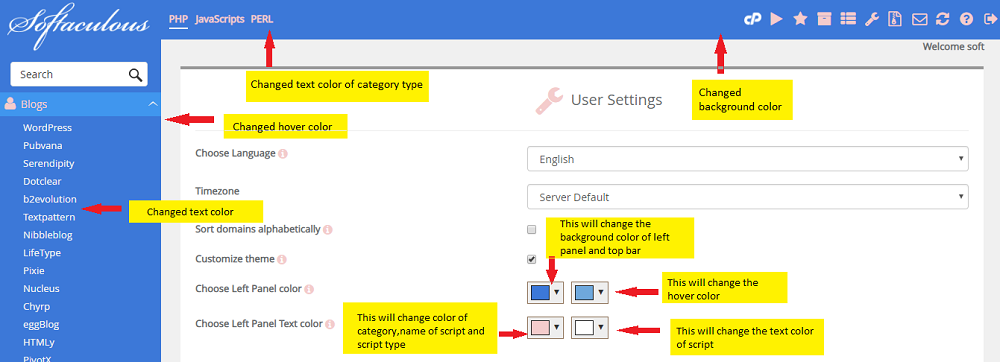Click info icon beside Choose Left Panel color
Screen dimensions: 1000x362
click(309, 289)
